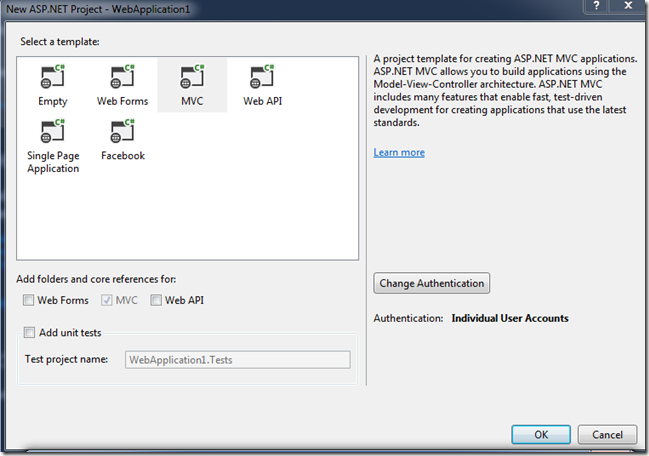Click the MVC template description paragraph
Image resolution: width=649 pixels, height=456 pixels.
pyautogui.click(x=505, y=90)
